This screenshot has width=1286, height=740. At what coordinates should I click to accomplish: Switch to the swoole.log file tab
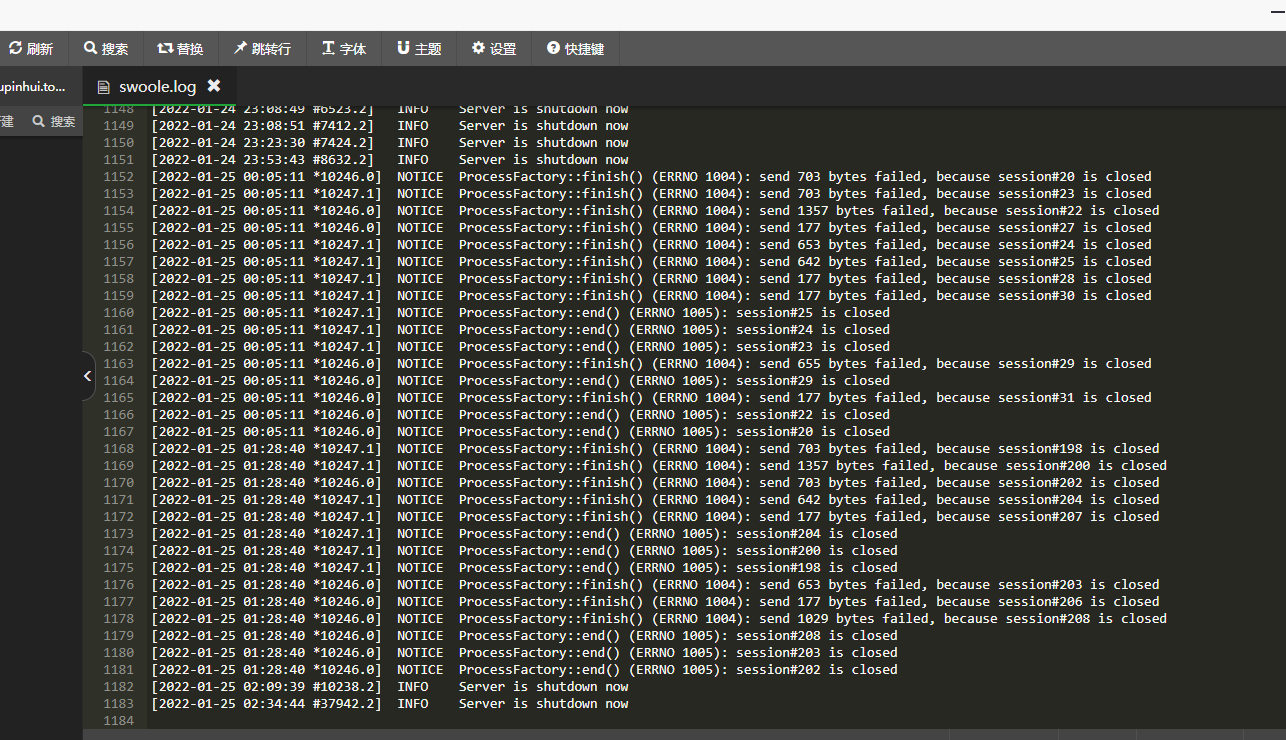click(x=158, y=87)
